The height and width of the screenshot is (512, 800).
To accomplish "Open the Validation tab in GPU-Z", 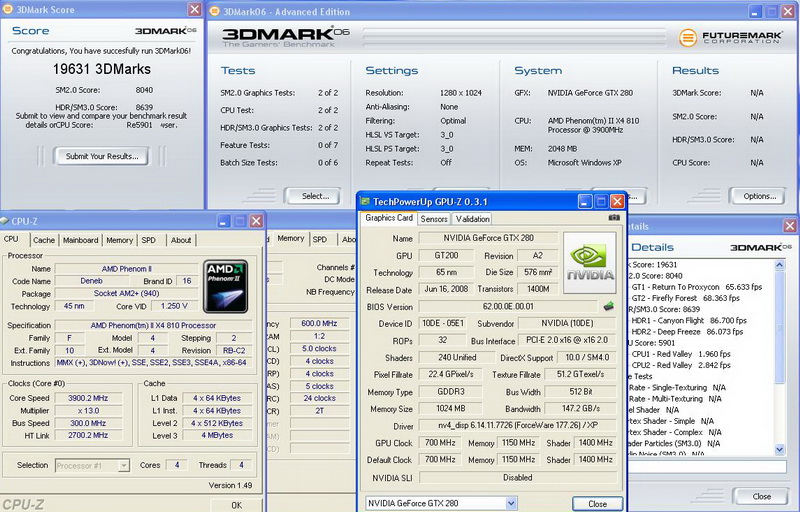I will (472, 218).
